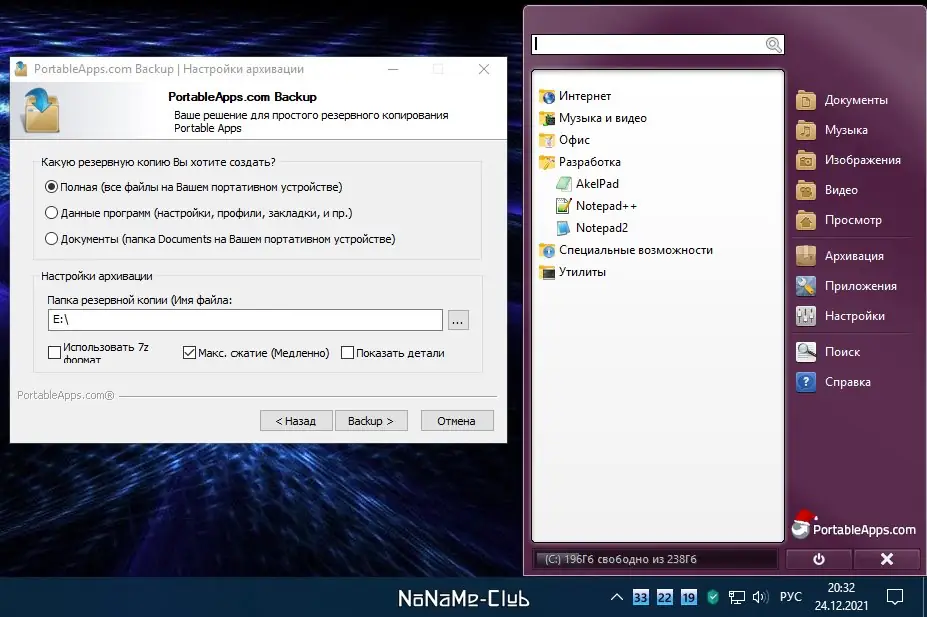Image resolution: width=927 pixels, height=617 pixels.
Task: Close the PortableApps menu with X button
Action: 887,559
